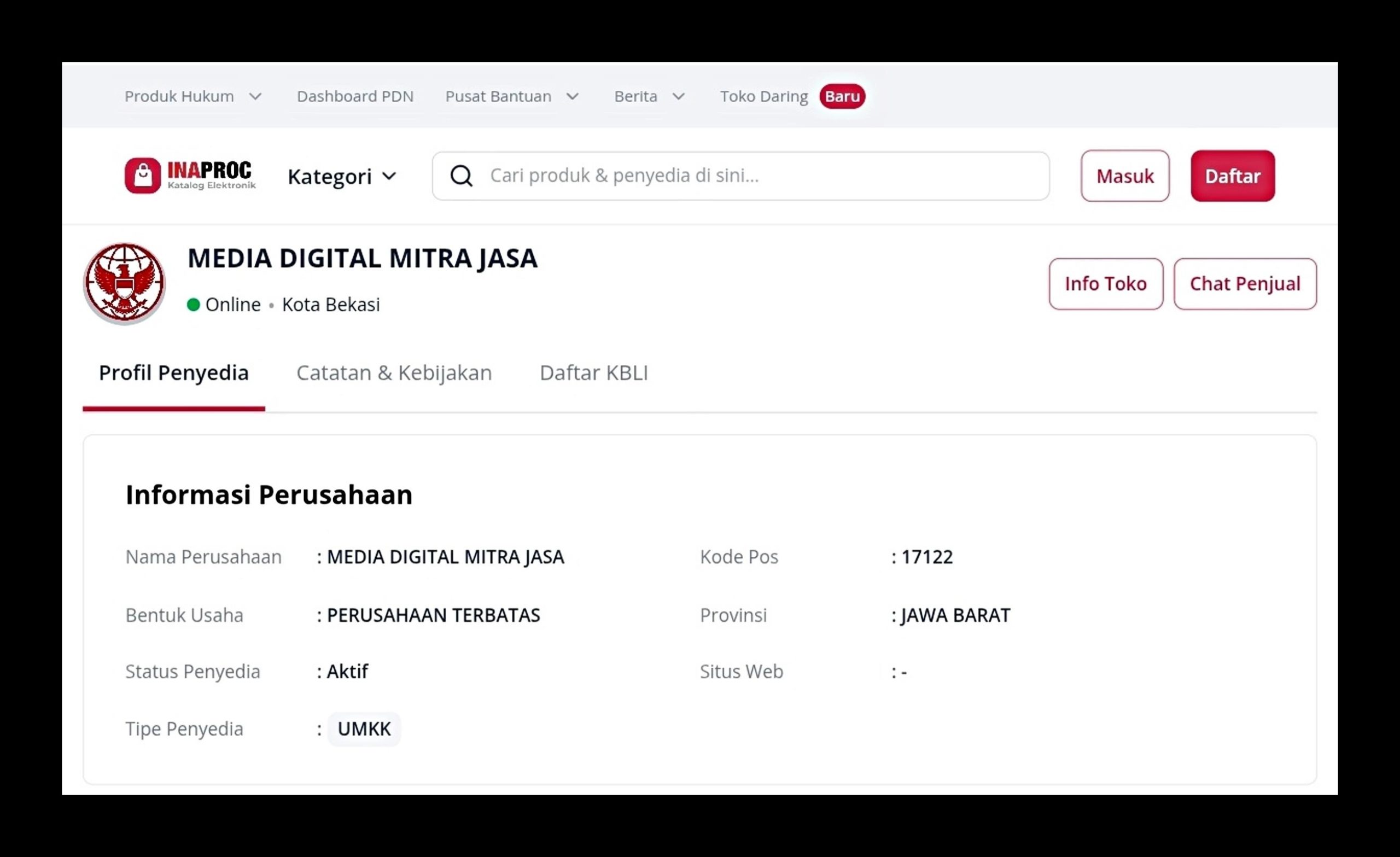Click the INAPROC shopping bag logo

coord(143,176)
